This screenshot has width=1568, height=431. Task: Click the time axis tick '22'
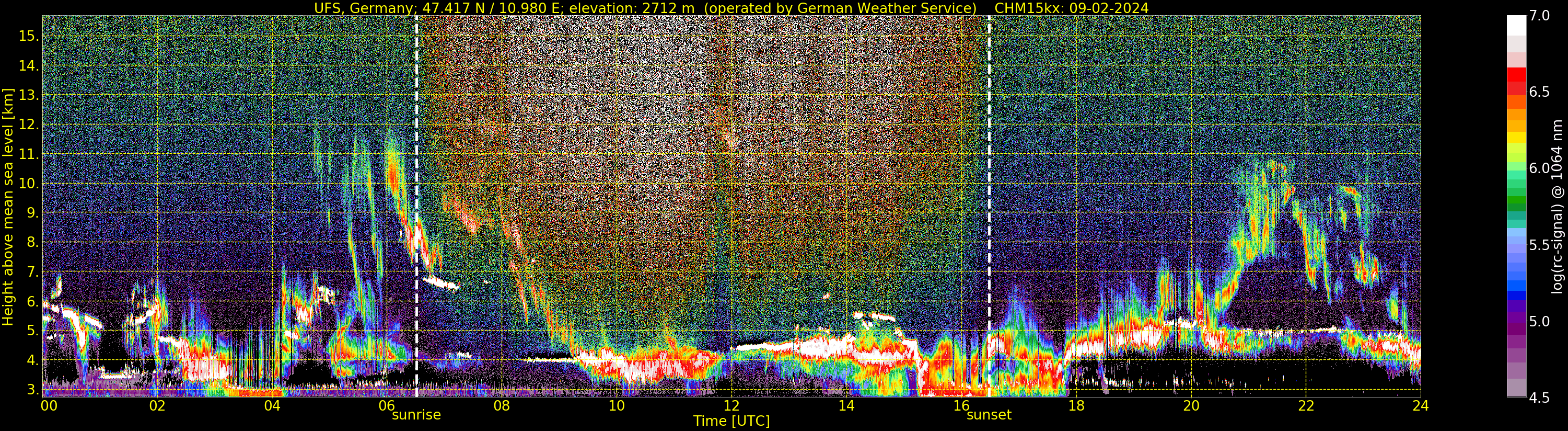(x=1306, y=406)
